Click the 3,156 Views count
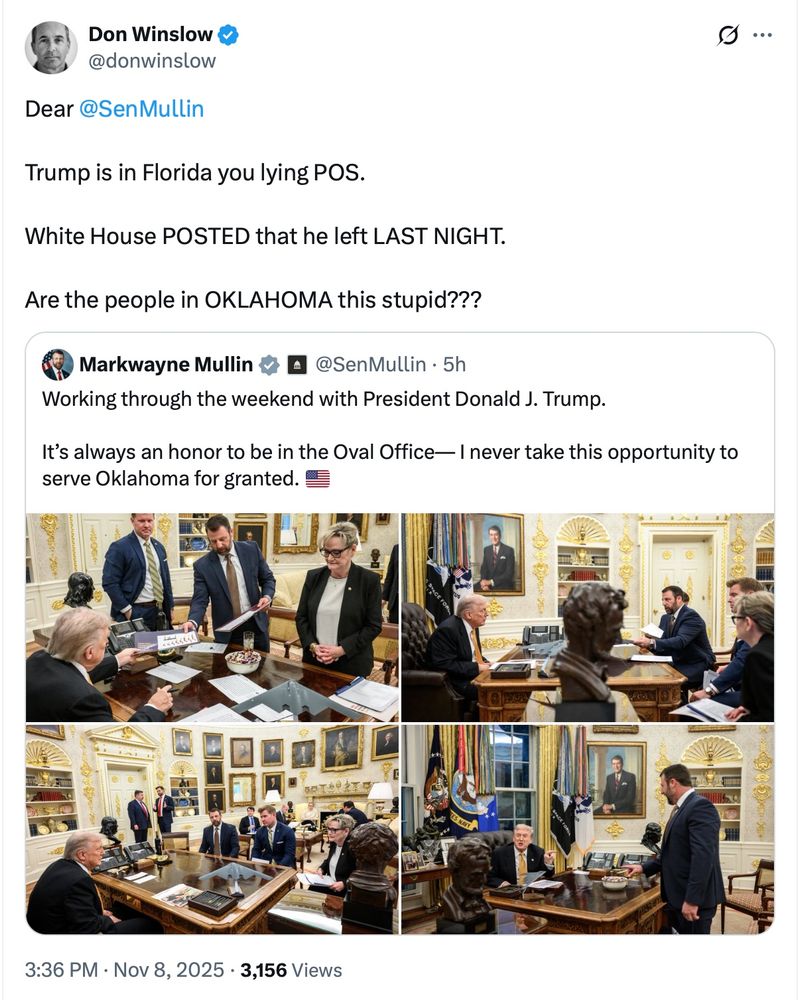 tap(291, 970)
